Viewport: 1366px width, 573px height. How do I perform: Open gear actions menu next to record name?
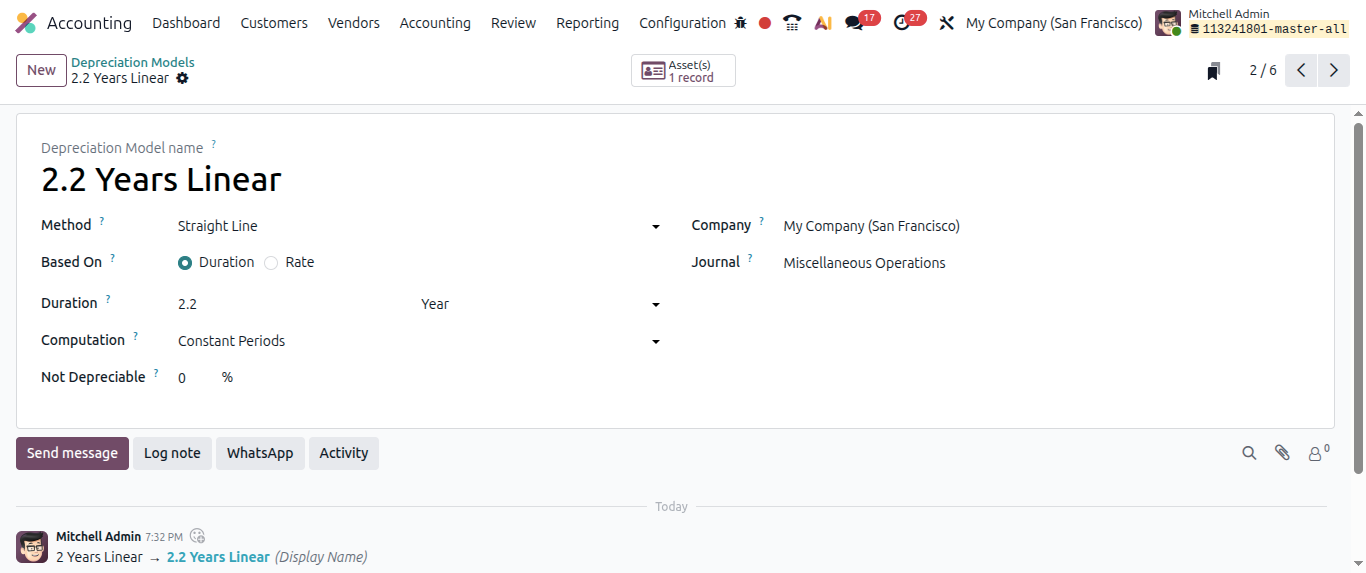pyautogui.click(x=182, y=78)
